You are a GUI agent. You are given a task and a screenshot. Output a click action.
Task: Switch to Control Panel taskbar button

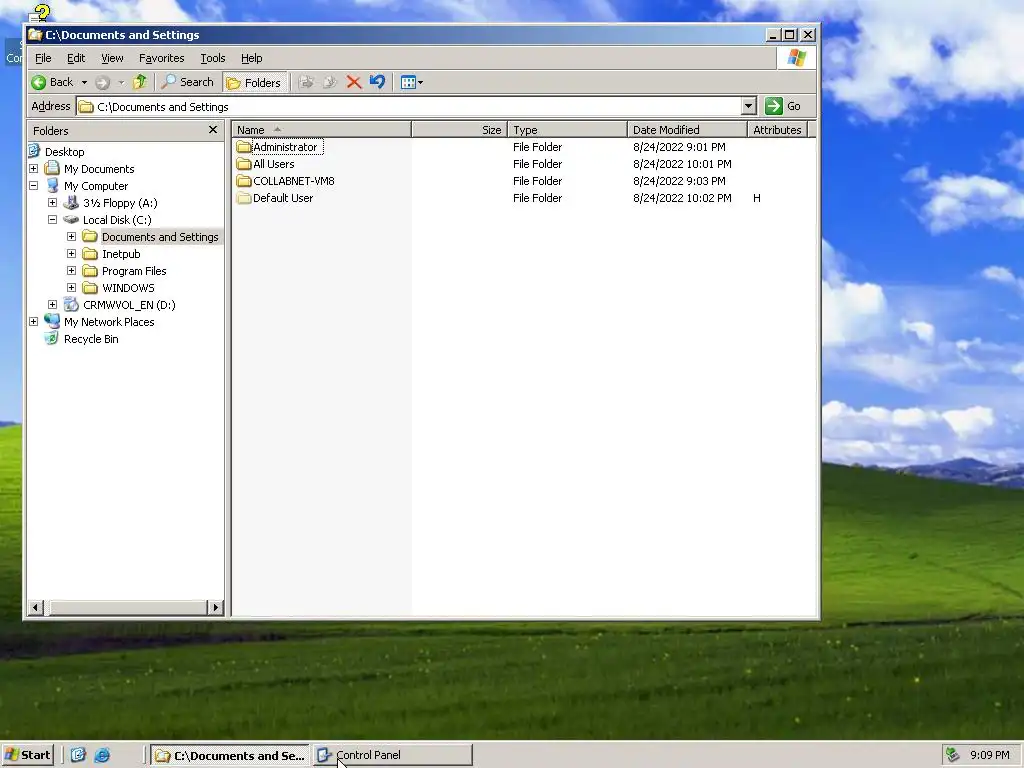click(392, 755)
